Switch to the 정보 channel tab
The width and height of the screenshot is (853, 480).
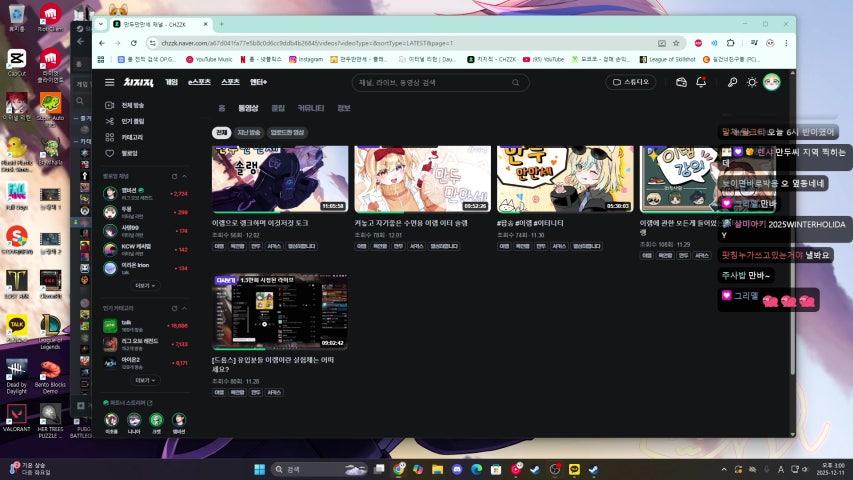(x=344, y=108)
